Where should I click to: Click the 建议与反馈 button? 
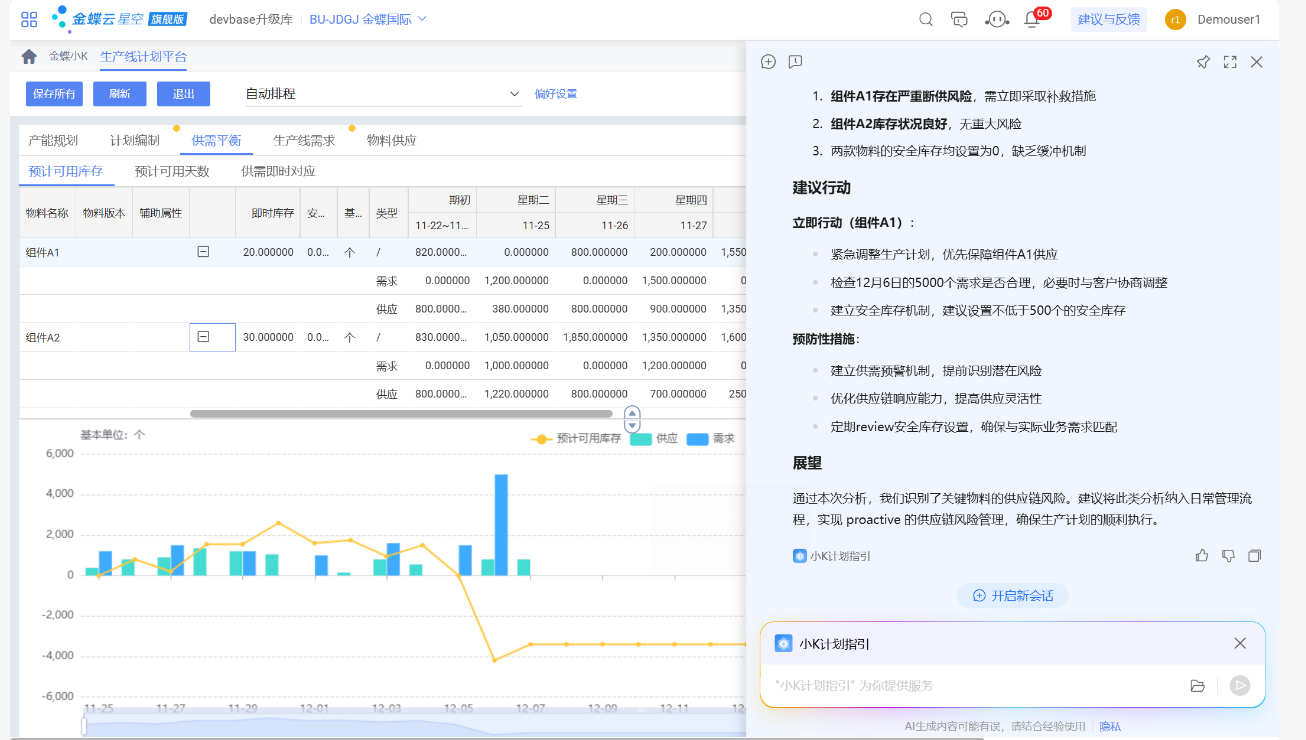[x=1109, y=19]
